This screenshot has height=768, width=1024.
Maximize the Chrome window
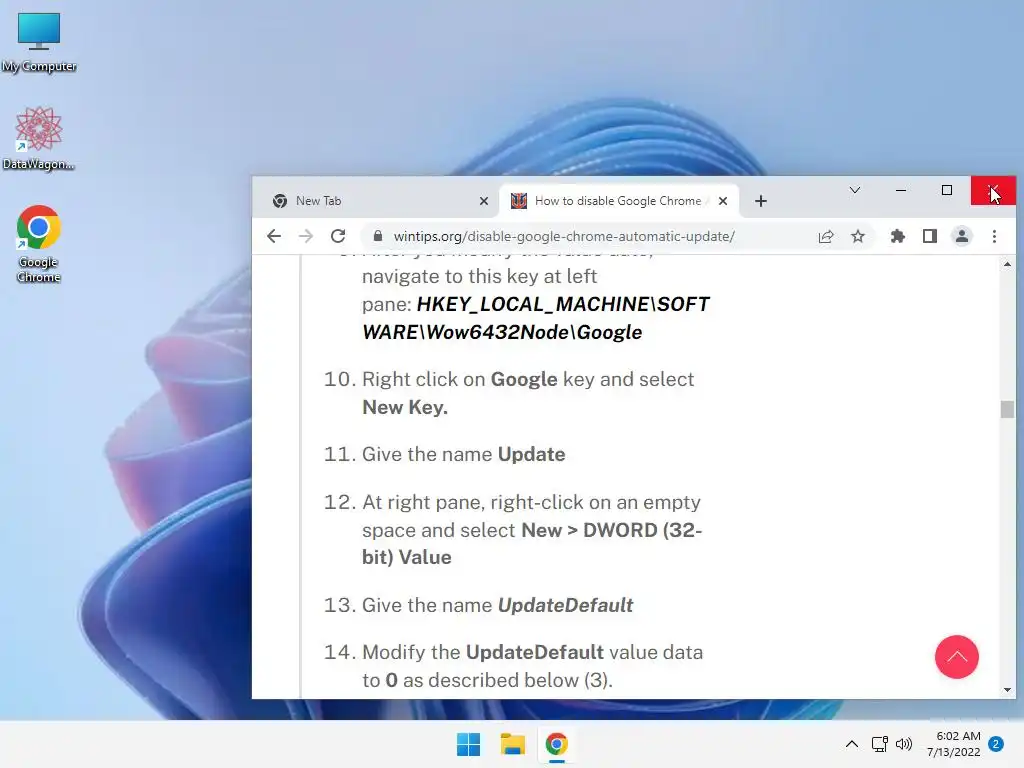[946, 190]
